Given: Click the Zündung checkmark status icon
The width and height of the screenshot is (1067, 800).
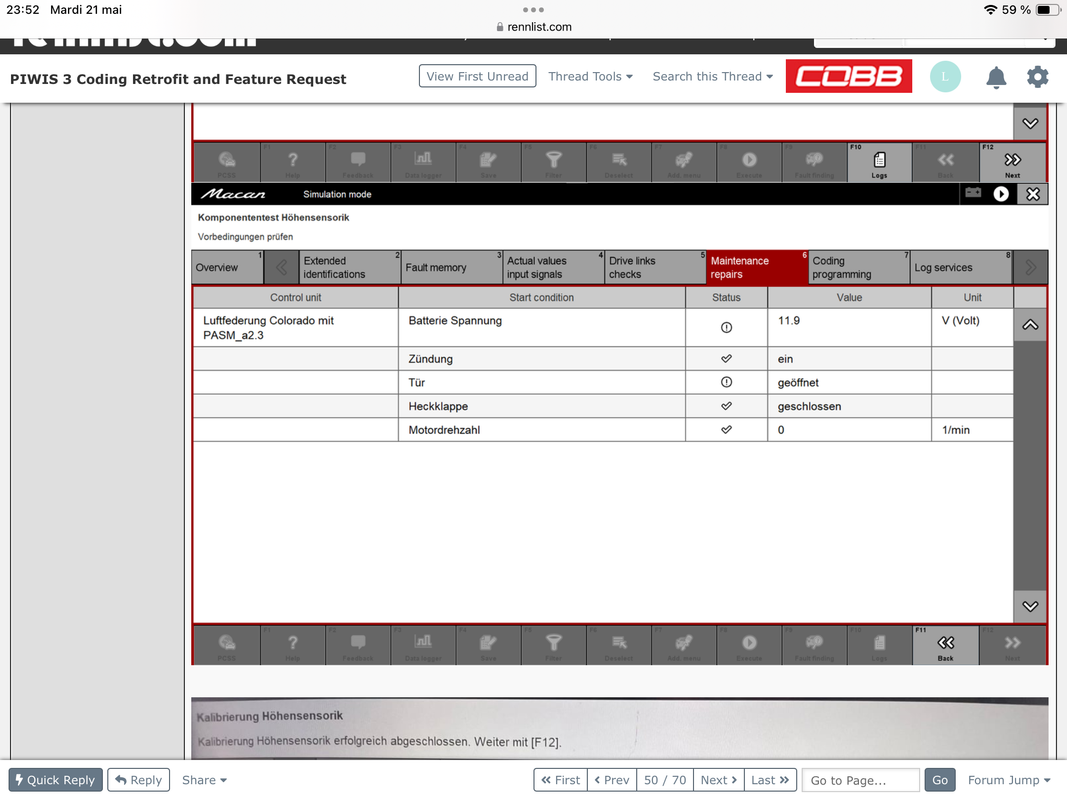Looking at the screenshot, I should (x=726, y=359).
